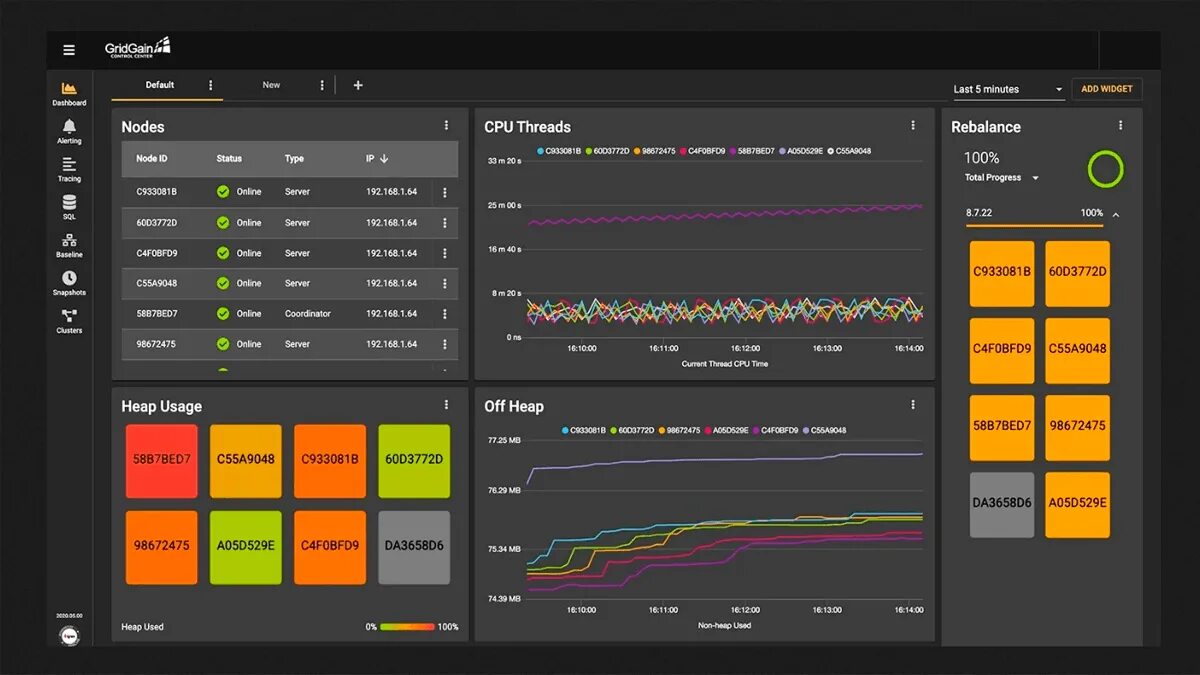Viewport: 1200px width, 675px height.
Task: Select C933081B tile in Rebalance panel
Action: click(x=1002, y=273)
